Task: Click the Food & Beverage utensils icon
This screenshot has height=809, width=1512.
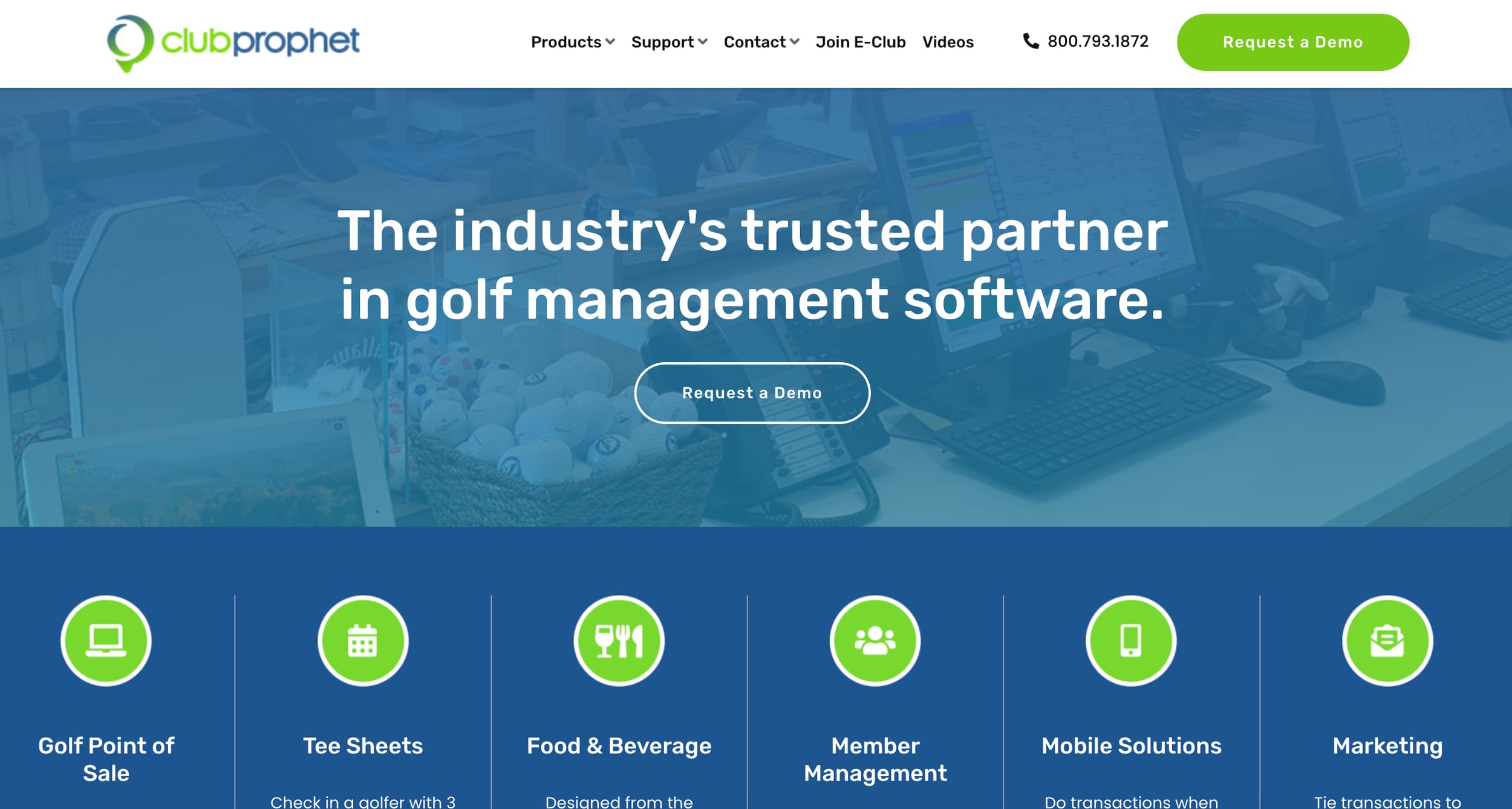Action: click(x=619, y=640)
